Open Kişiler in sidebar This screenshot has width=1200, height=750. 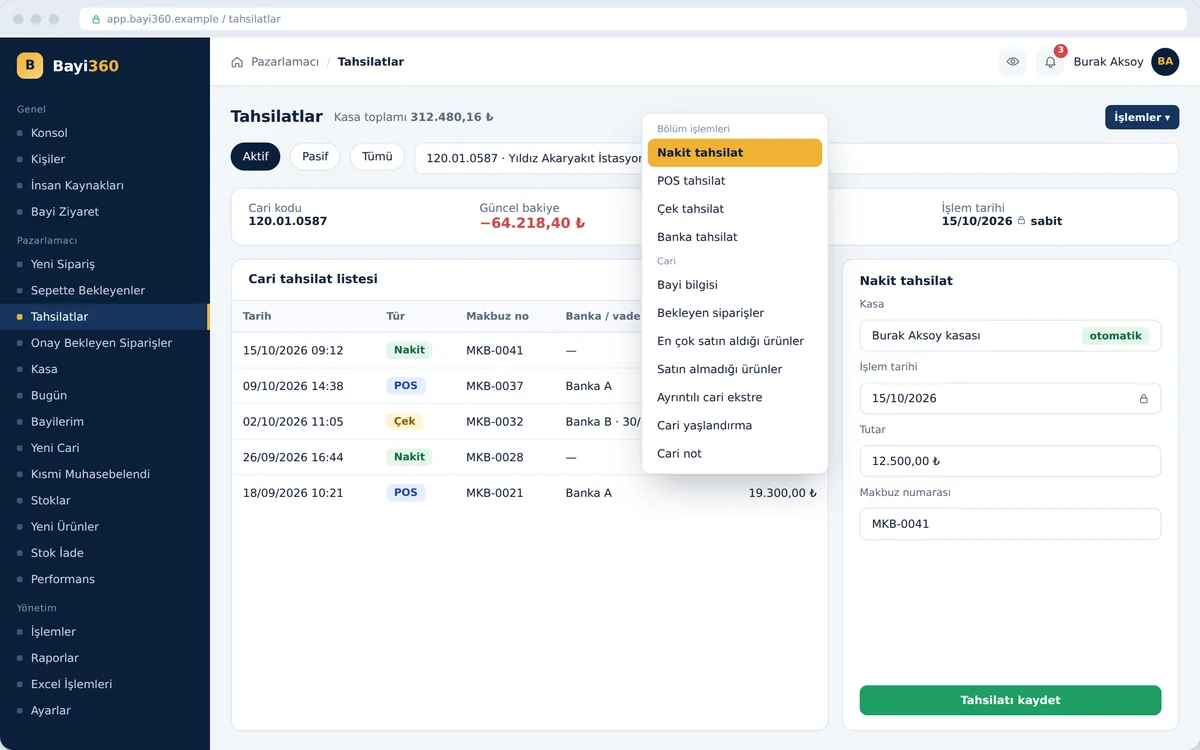click(x=105, y=159)
